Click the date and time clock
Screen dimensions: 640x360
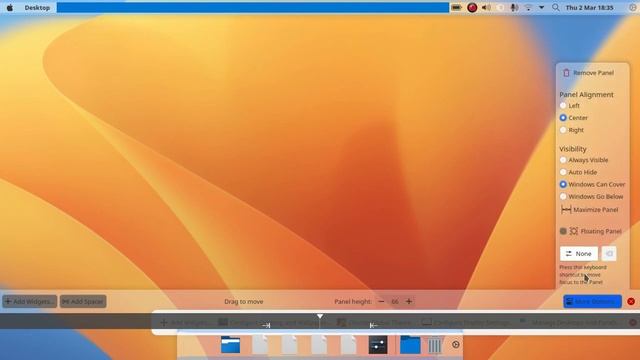(x=589, y=8)
